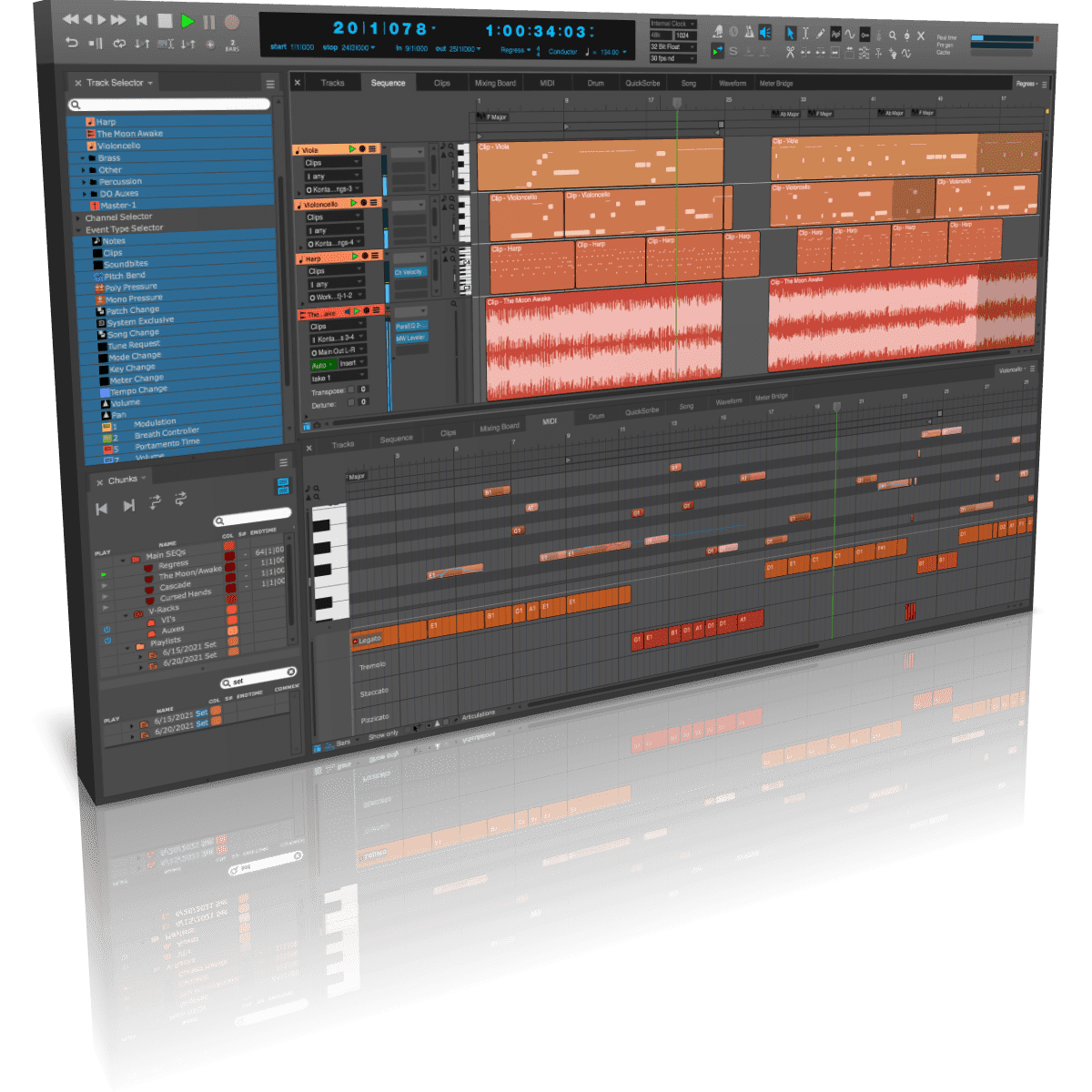1092x1092 pixels.
Task: Click the Track Selector search field
Action: [170, 105]
